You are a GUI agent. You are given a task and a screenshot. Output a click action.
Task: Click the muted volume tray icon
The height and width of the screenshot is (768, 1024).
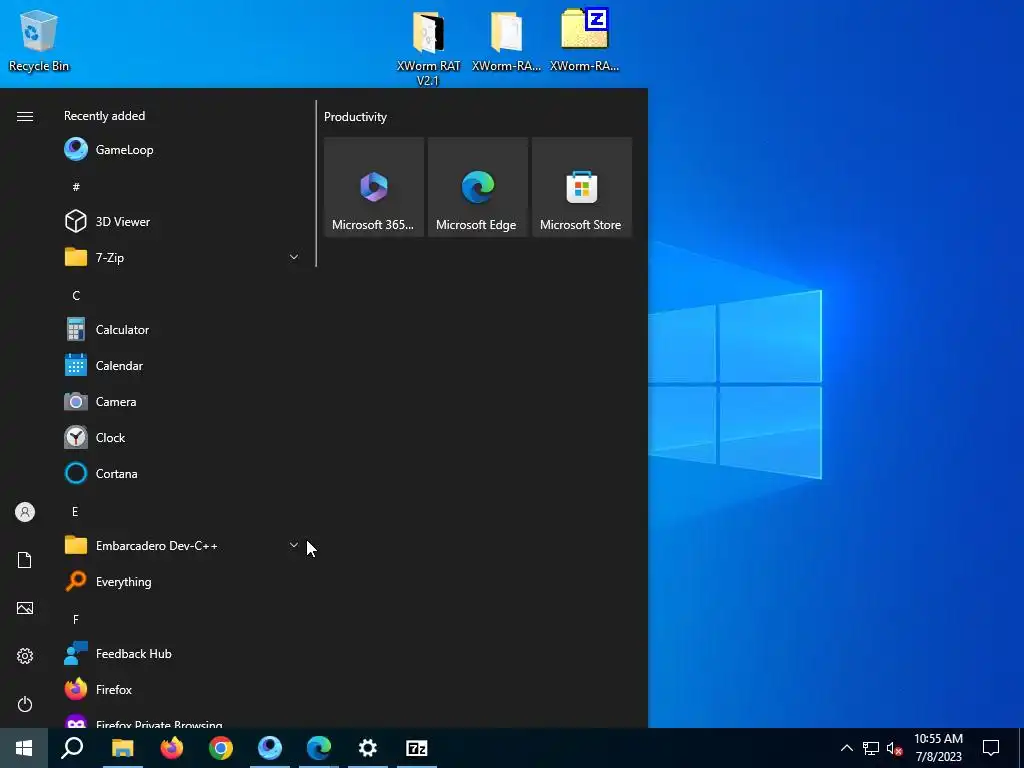[895, 748]
